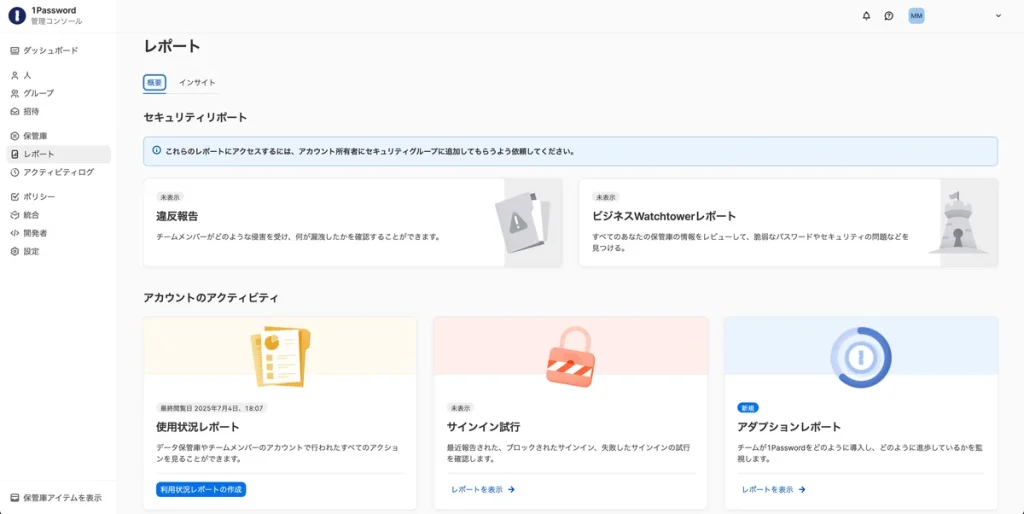The height and width of the screenshot is (514, 1024).
Task: Select the 概要 tab
Action: coord(154,83)
